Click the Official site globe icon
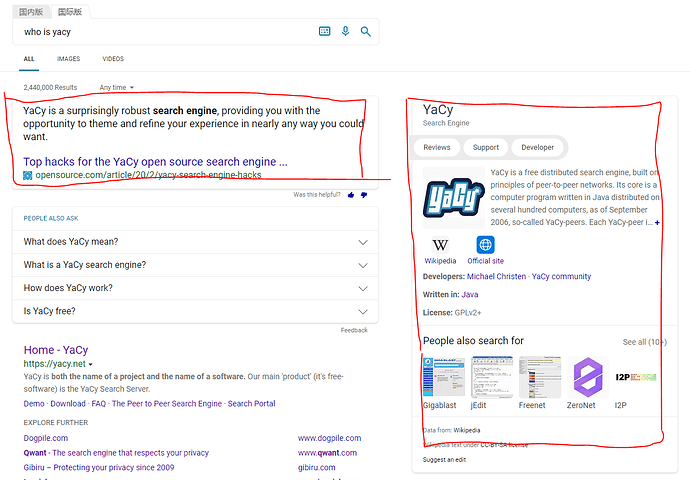Viewport: 690px width, 480px height. pyautogui.click(x=485, y=245)
